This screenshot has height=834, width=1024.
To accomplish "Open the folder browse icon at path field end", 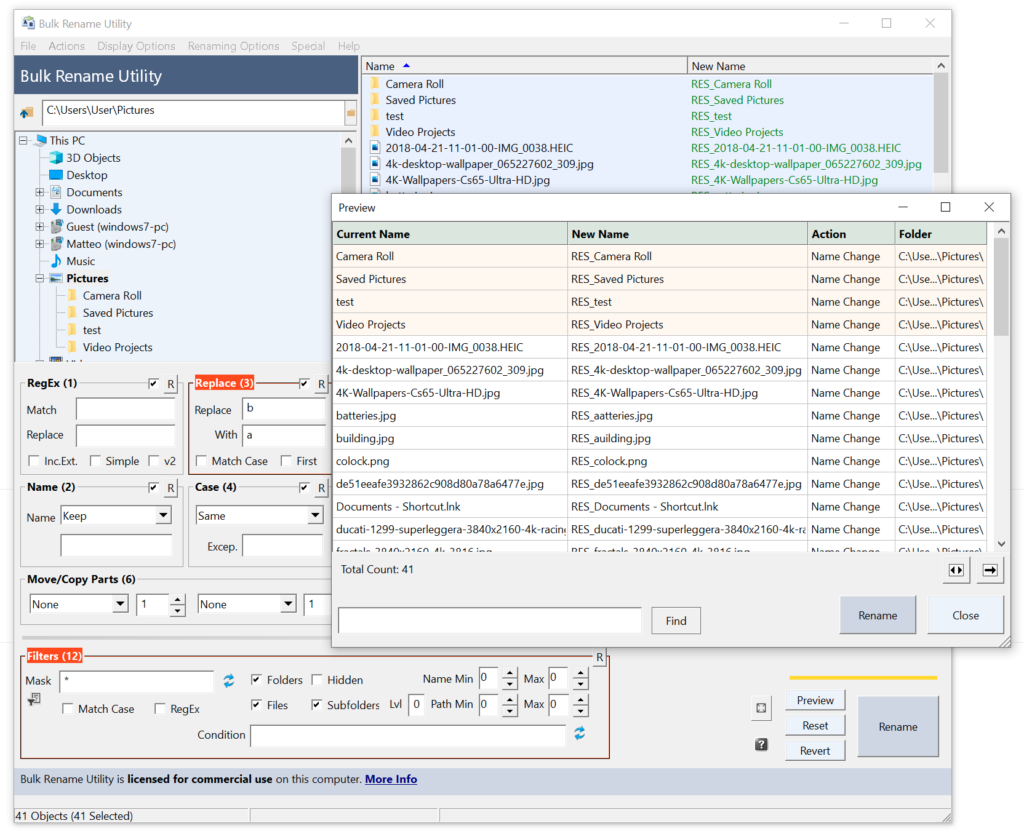I will point(351,114).
